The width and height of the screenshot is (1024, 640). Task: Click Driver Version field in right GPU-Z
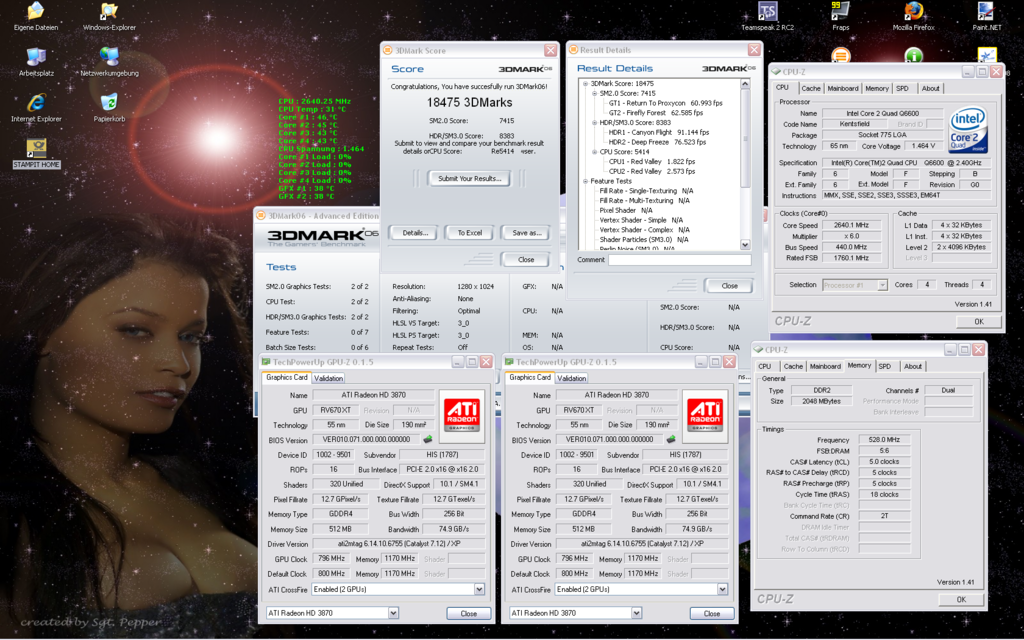(x=642, y=543)
